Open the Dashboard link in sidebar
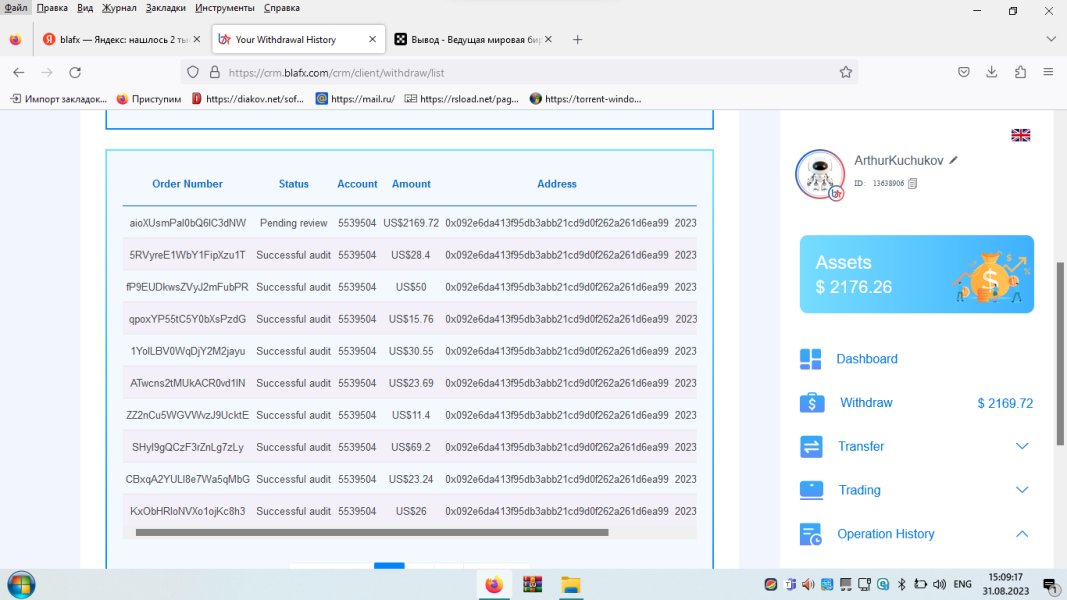This screenshot has width=1067, height=600. point(866,359)
